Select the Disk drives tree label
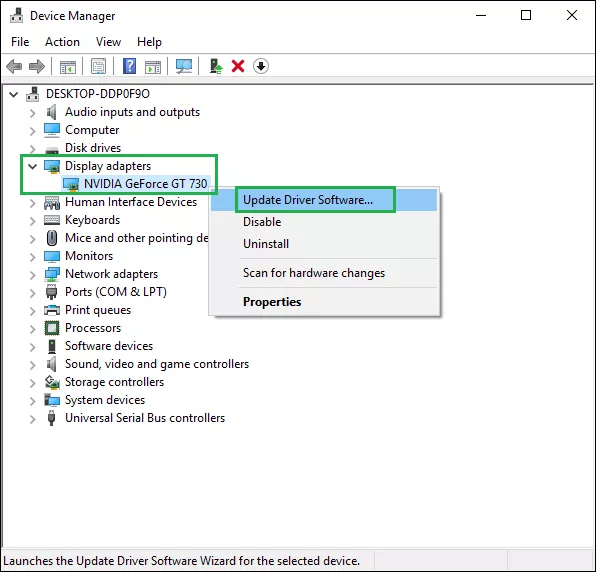Screen dimensions: 596x572 pyautogui.click(x=93, y=148)
